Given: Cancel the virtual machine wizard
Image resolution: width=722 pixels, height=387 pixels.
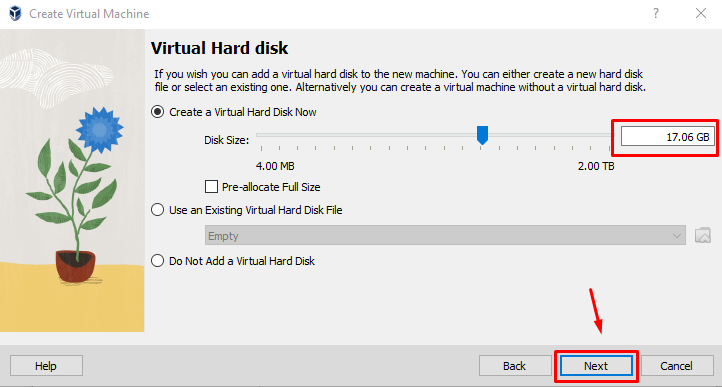Looking at the screenshot, I should point(676,366).
